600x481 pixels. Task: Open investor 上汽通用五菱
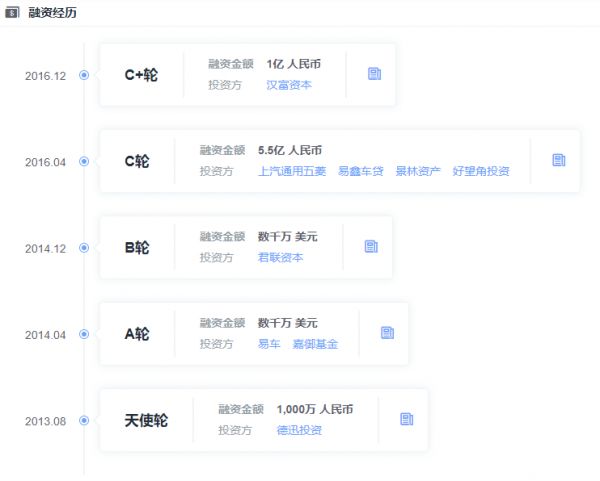click(292, 171)
